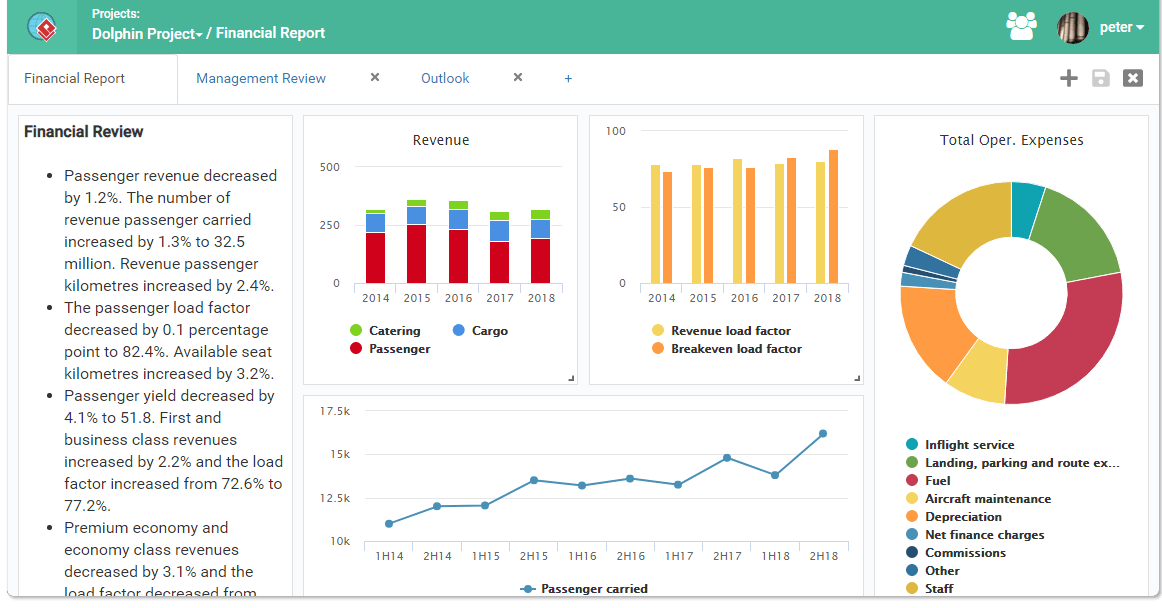The height and width of the screenshot is (608, 1162).
Task: Toggle the Passenger carried legend
Action: [584, 589]
